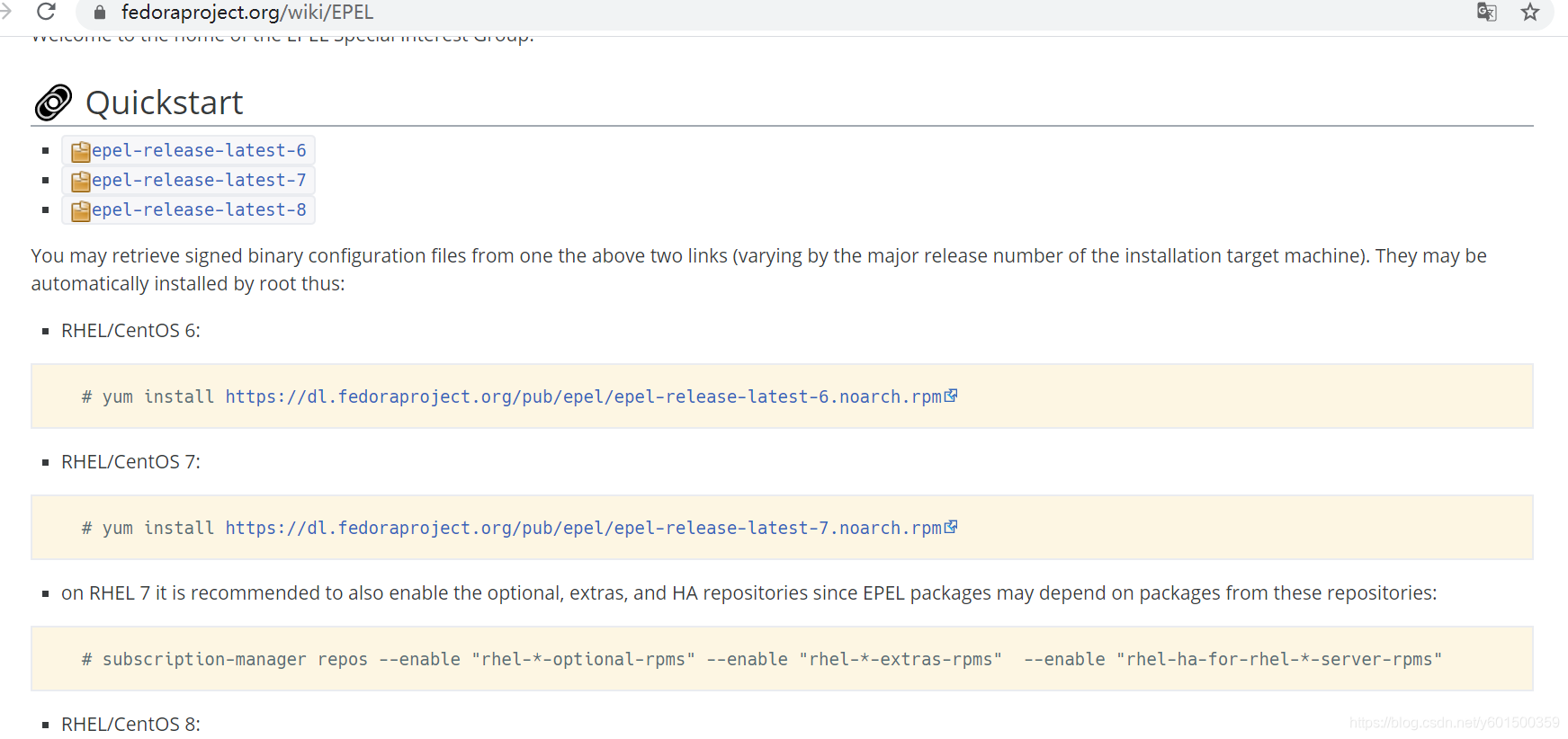Click the subscription-manager repos command block
Viewport: 1568px width, 739px height.
(762, 659)
